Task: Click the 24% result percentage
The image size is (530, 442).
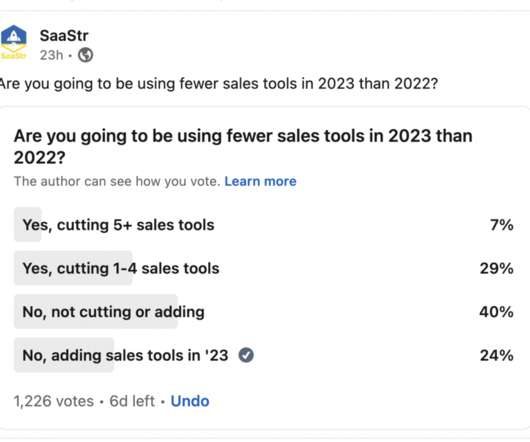Action: pos(497,355)
